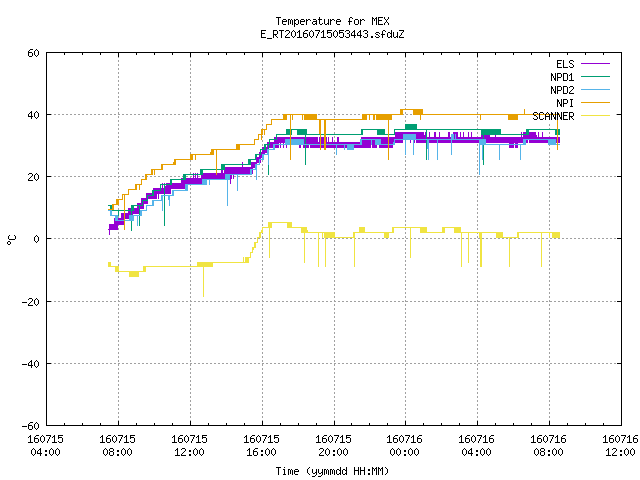Click the purple ELS legend line sample
The width and height of the screenshot is (640, 480).
(x=596, y=64)
